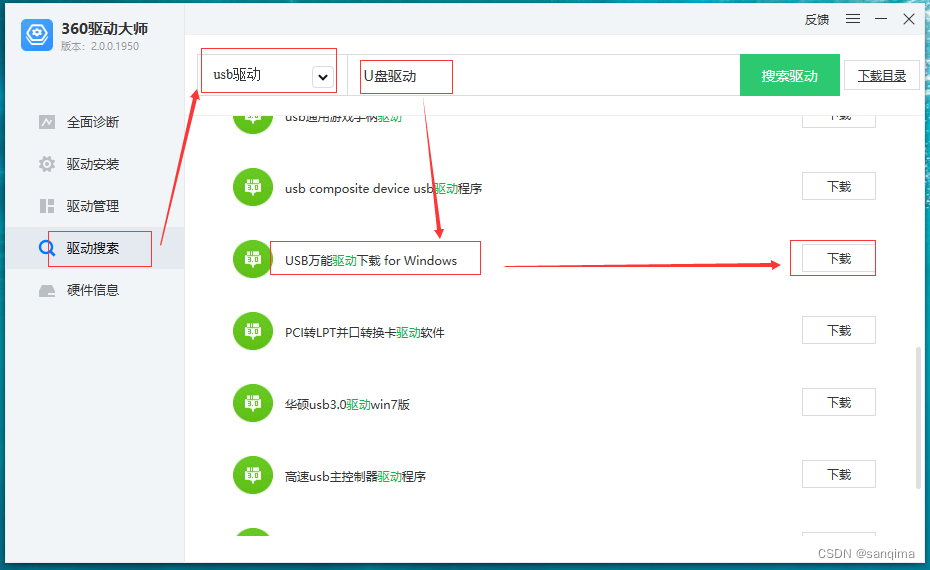Click icon beside 华硕usb3.0驱动win7版
930x570 pixels.
tap(253, 403)
